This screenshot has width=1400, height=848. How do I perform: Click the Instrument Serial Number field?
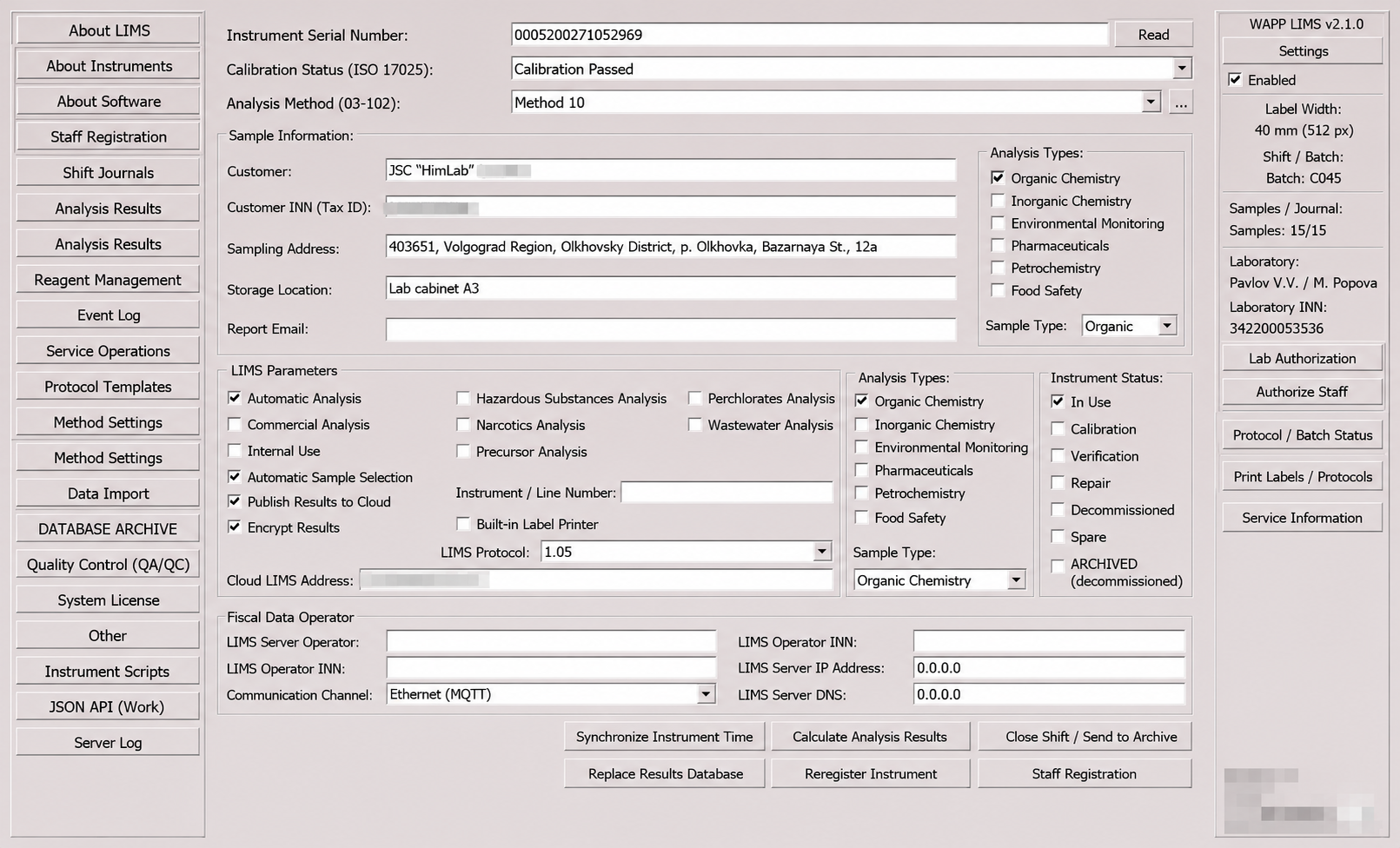810,35
